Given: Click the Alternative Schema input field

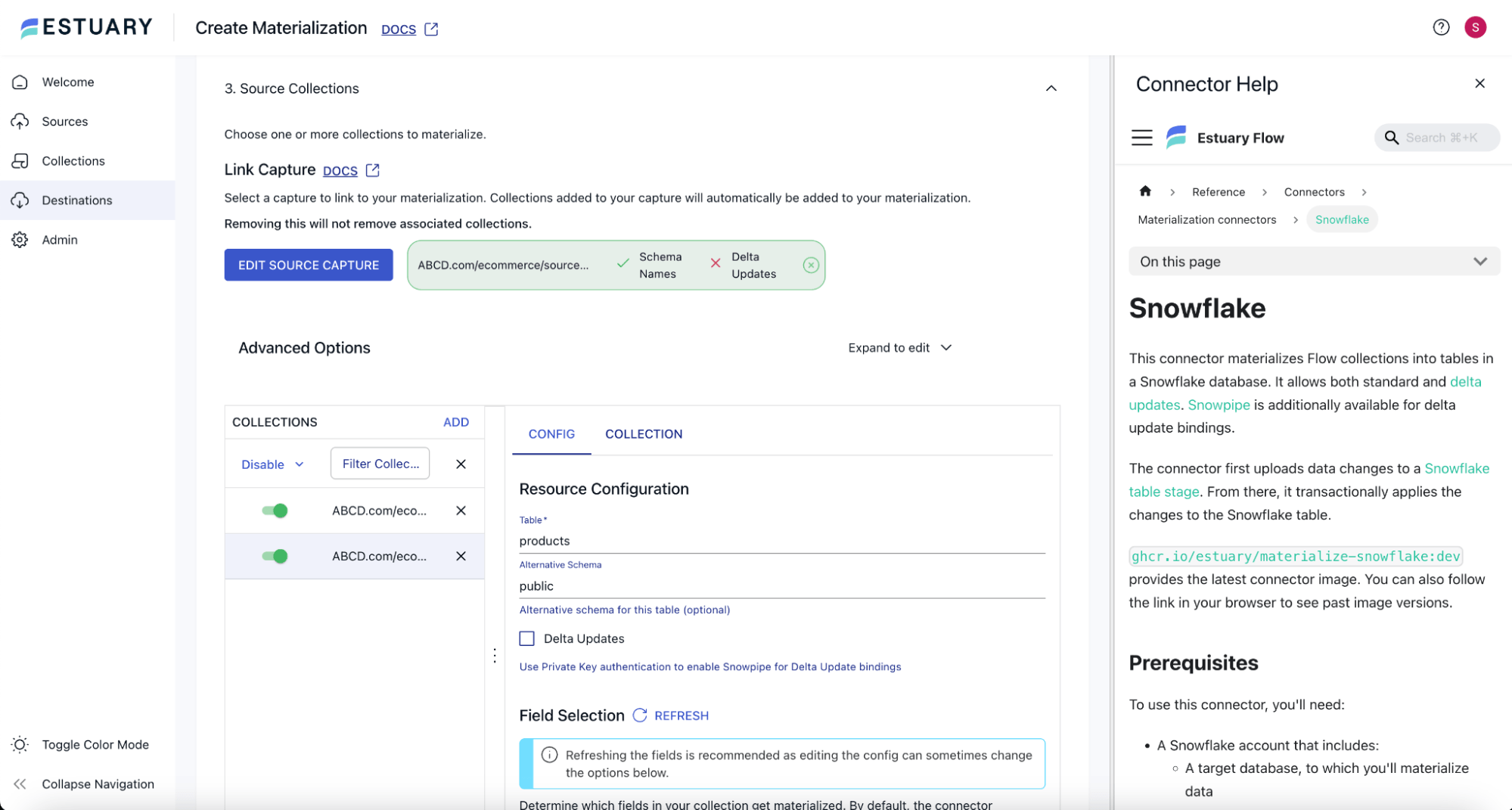Looking at the screenshot, I should [782, 586].
